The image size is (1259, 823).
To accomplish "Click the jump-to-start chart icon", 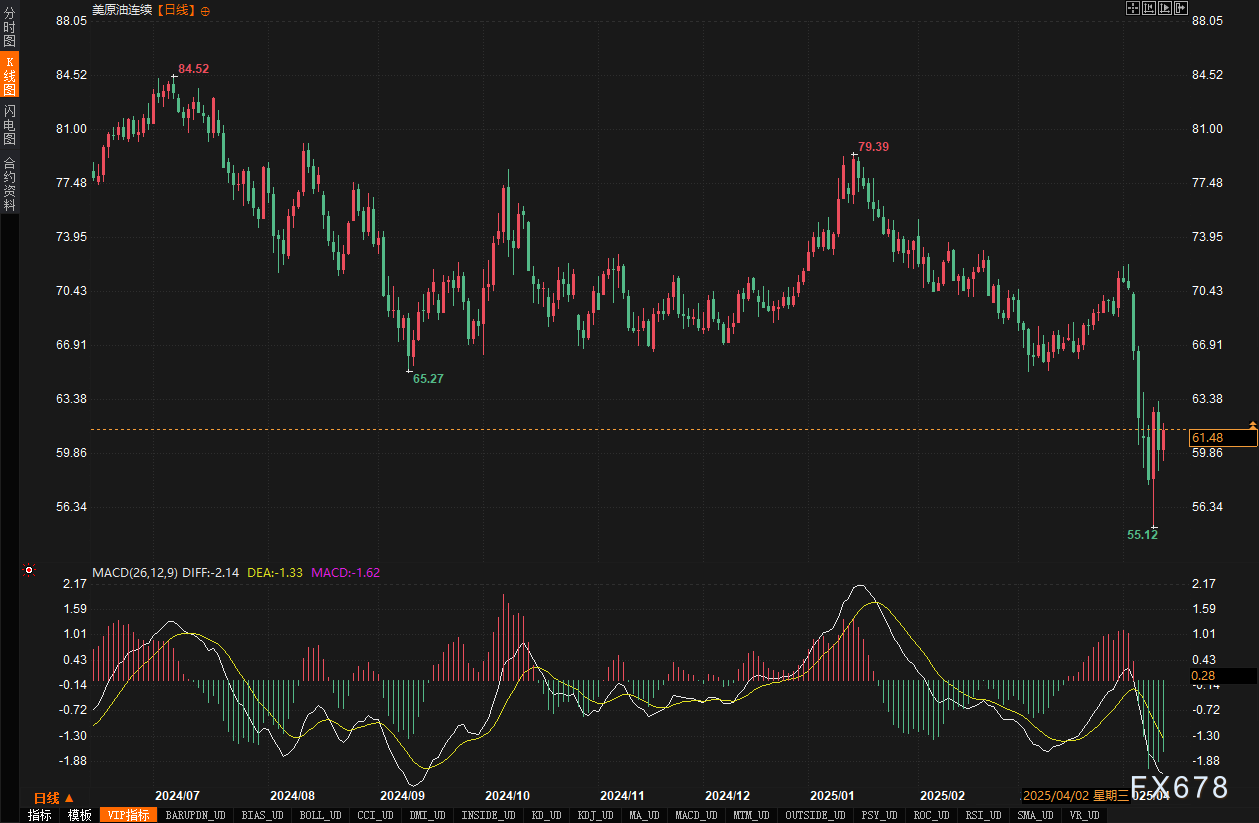I will (1149, 9).
